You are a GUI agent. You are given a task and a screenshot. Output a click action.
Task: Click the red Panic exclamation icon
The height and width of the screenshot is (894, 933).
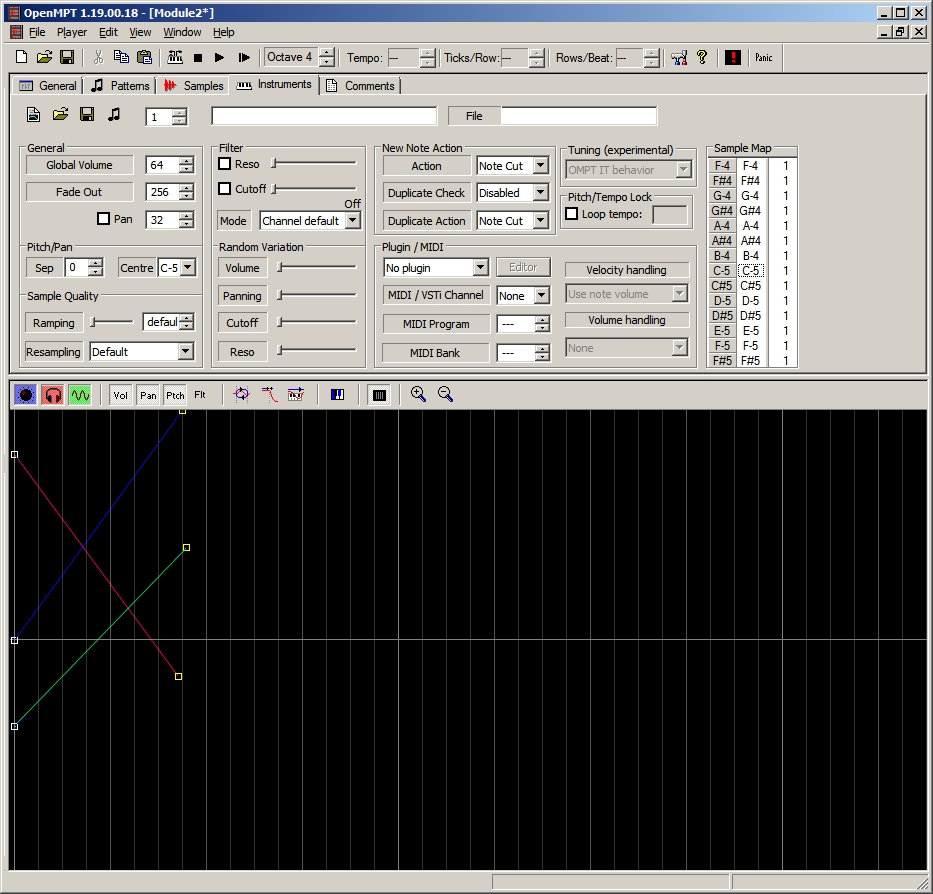(733, 58)
